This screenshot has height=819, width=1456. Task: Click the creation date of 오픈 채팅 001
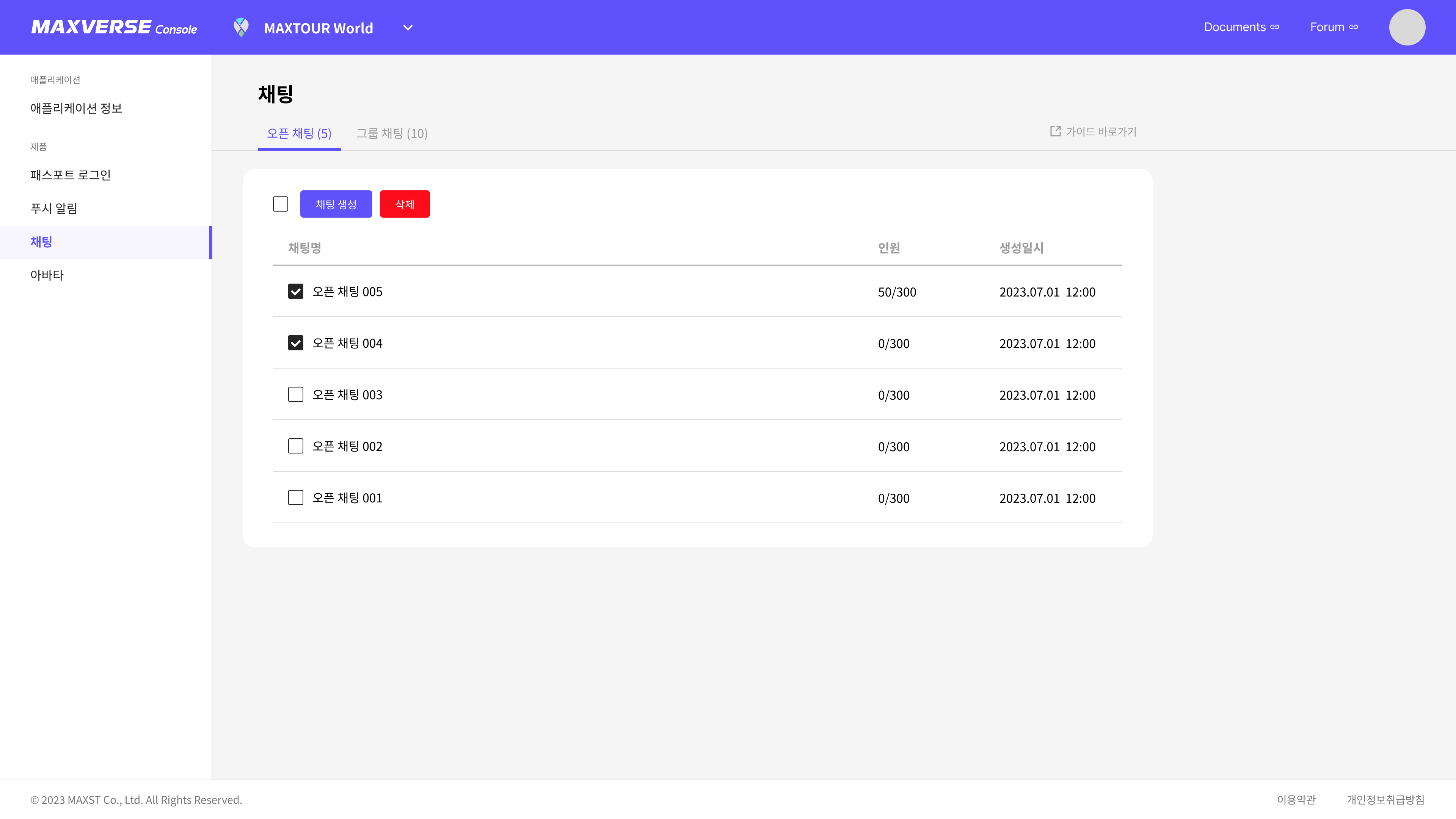point(1047,499)
